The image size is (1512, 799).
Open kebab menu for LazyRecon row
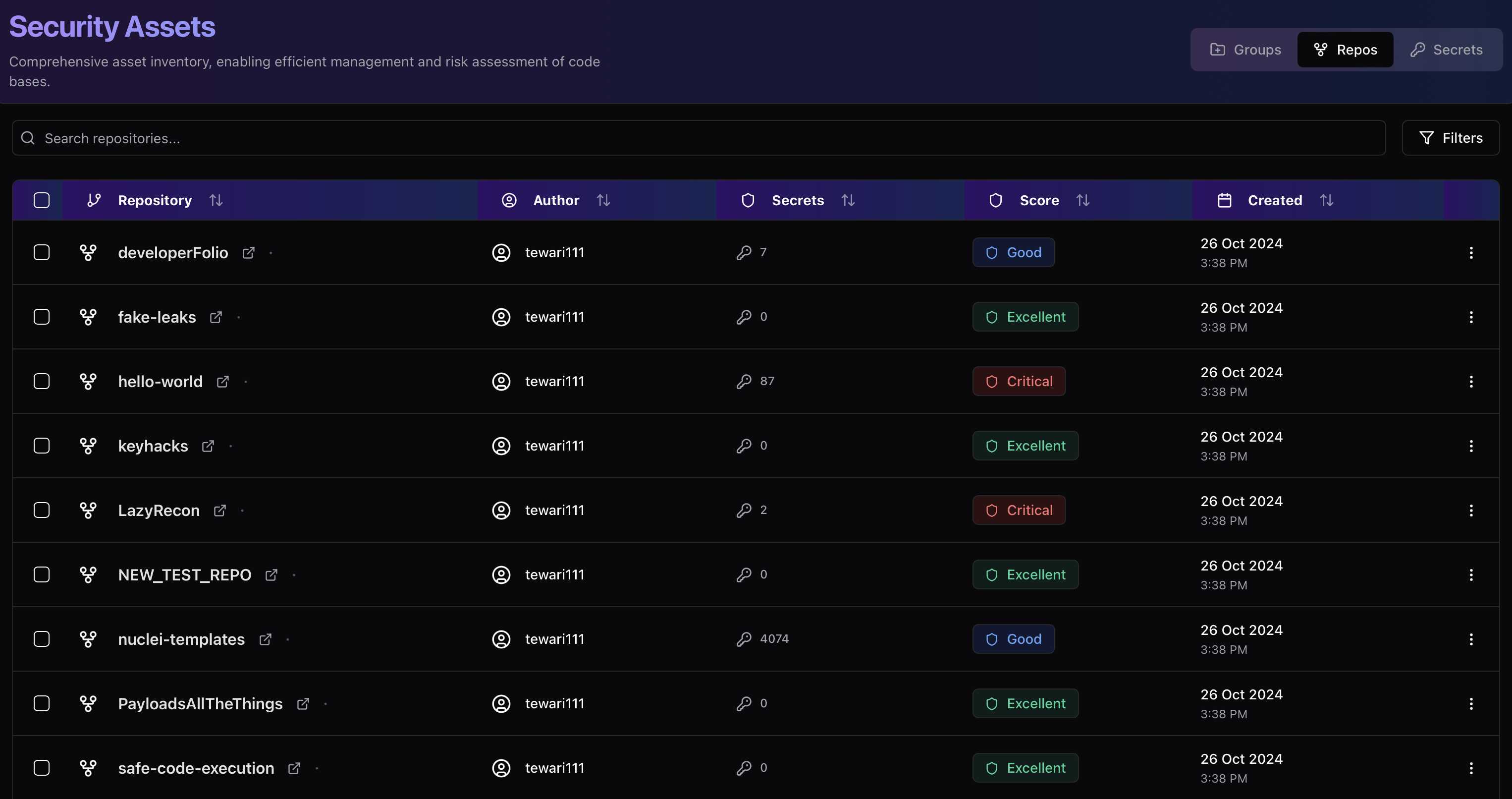(x=1470, y=510)
